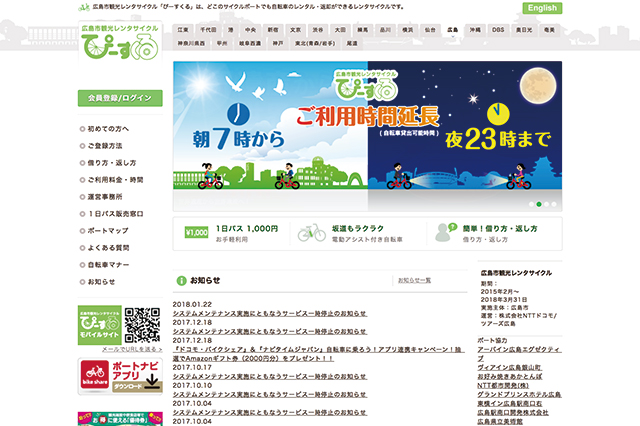The height and width of the screenshot is (426, 640).
Task: Switch to the 神戸 area tab
Action: [278, 43]
